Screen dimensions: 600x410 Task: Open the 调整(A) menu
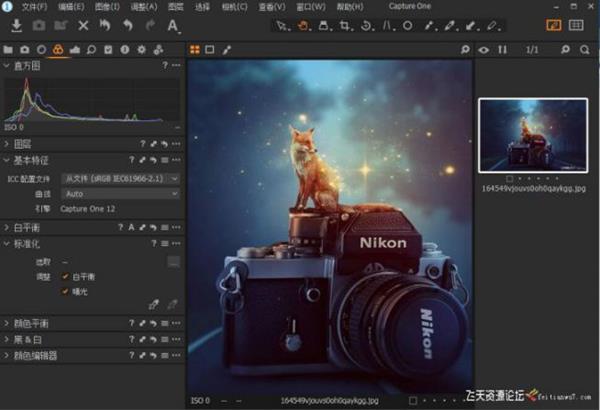pyautogui.click(x=144, y=6)
